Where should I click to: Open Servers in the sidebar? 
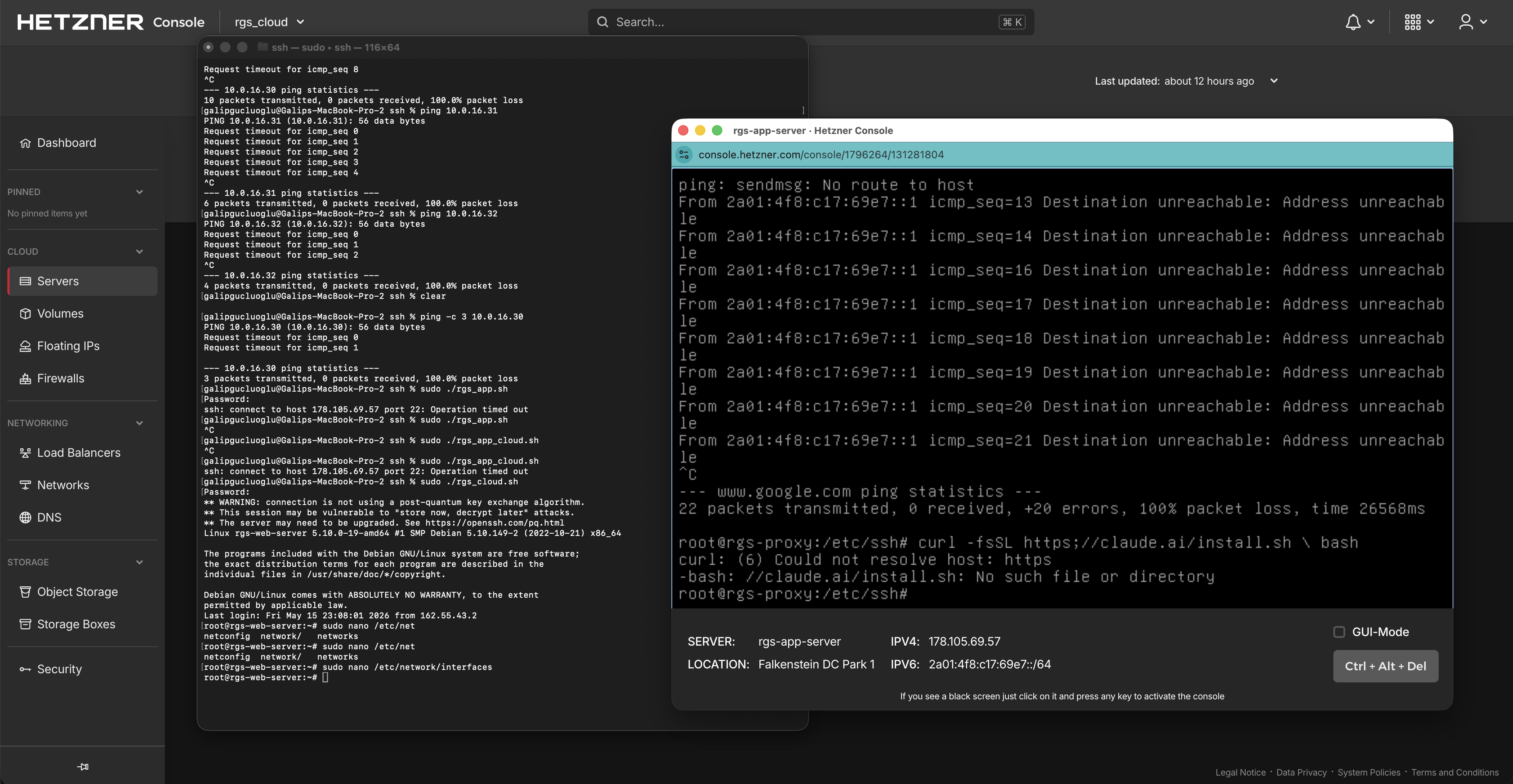tap(82, 281)
